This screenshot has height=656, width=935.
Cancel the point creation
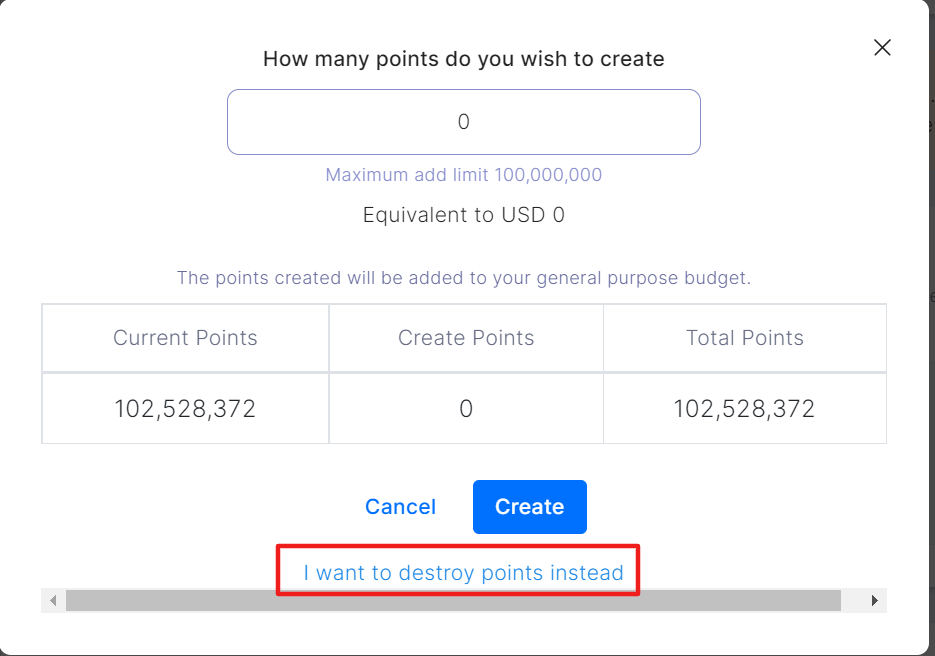[400, 507]
